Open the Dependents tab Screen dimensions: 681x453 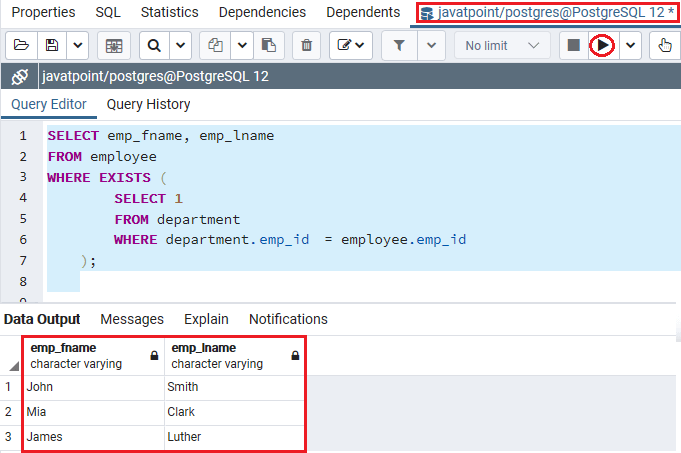363,12
